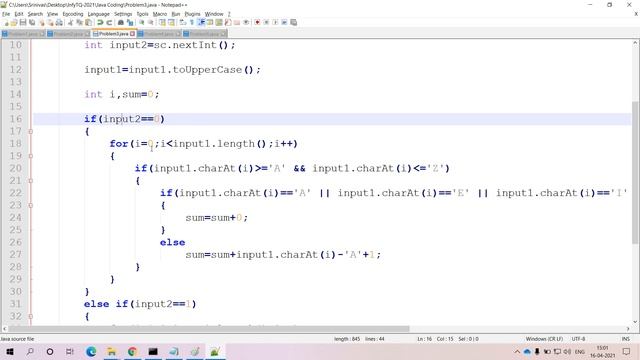Click the 'length : 845 lines : 44' status text
Screen dimensions: 640x360
click(359, 339)
